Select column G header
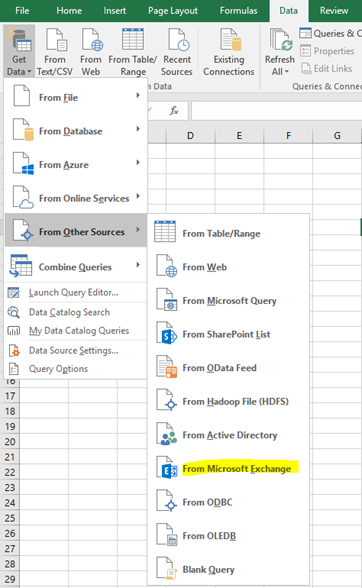This screenshot has height=588, width=362. click(x=337, y=135)
